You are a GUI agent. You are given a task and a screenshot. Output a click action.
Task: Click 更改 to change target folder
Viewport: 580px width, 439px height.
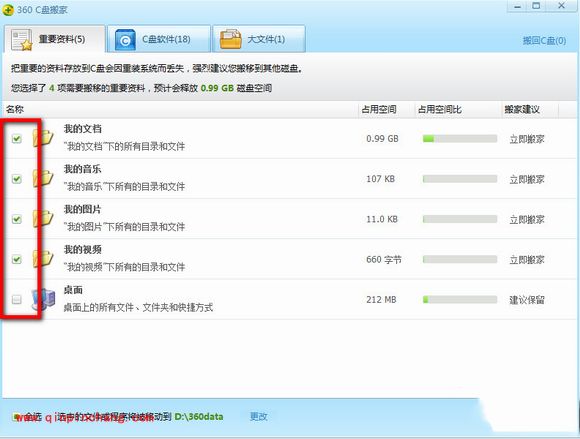[x=259, y=416]
